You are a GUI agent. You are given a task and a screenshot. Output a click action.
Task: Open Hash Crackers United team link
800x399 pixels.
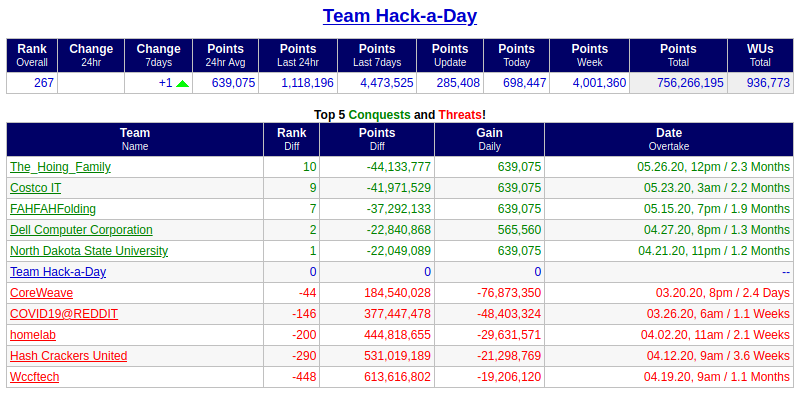[68, 356]
